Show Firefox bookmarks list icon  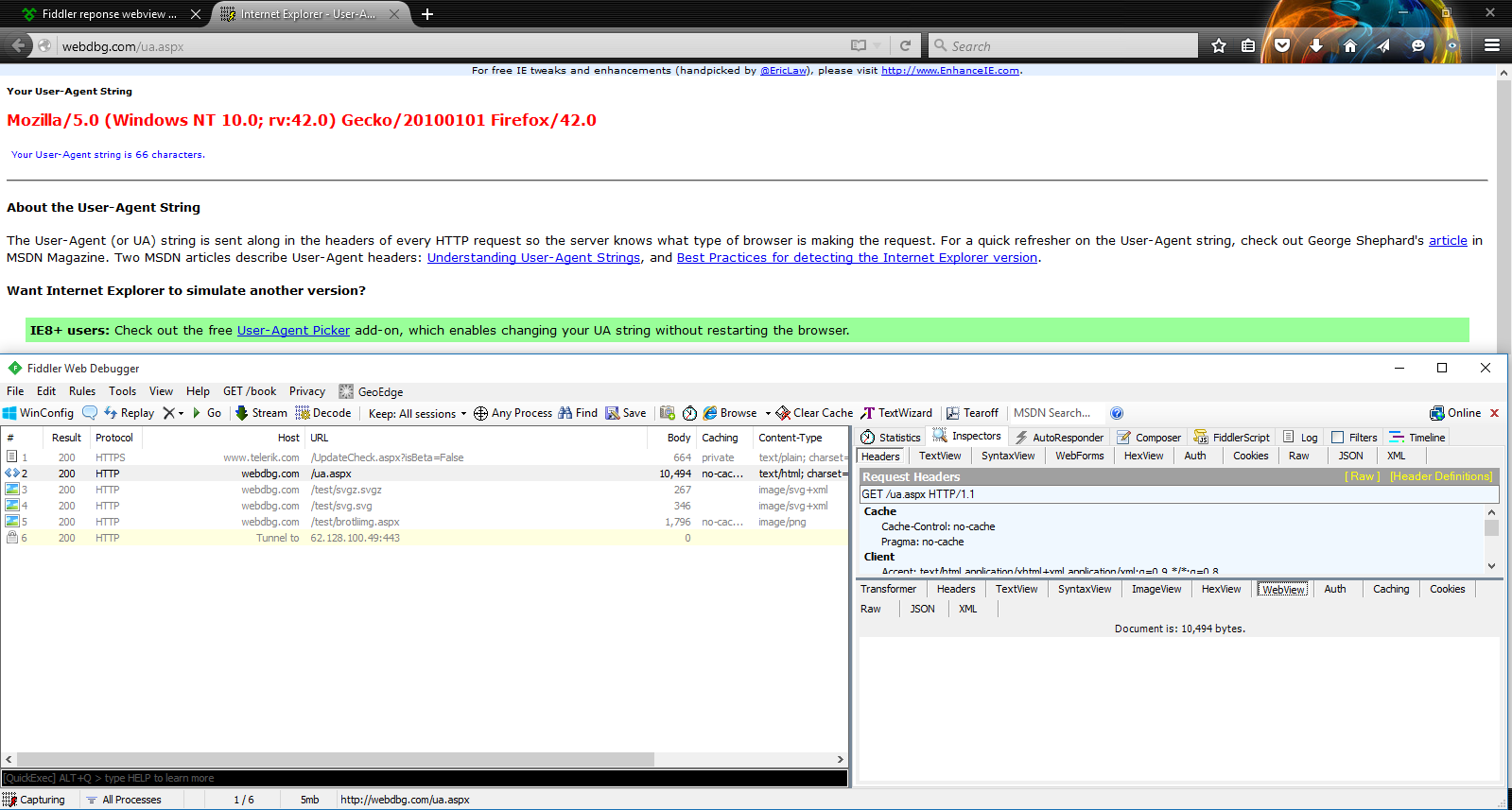coord(1248,45)
